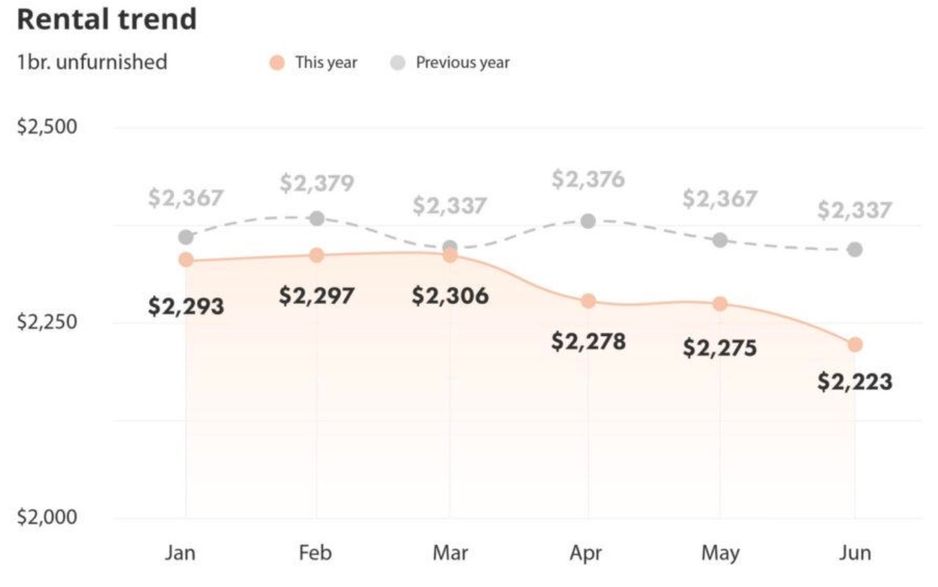The height and width of the screenshot is (587, 938).
Task: Click the $2,306 March value label
Action: click(x=451, y=296)
